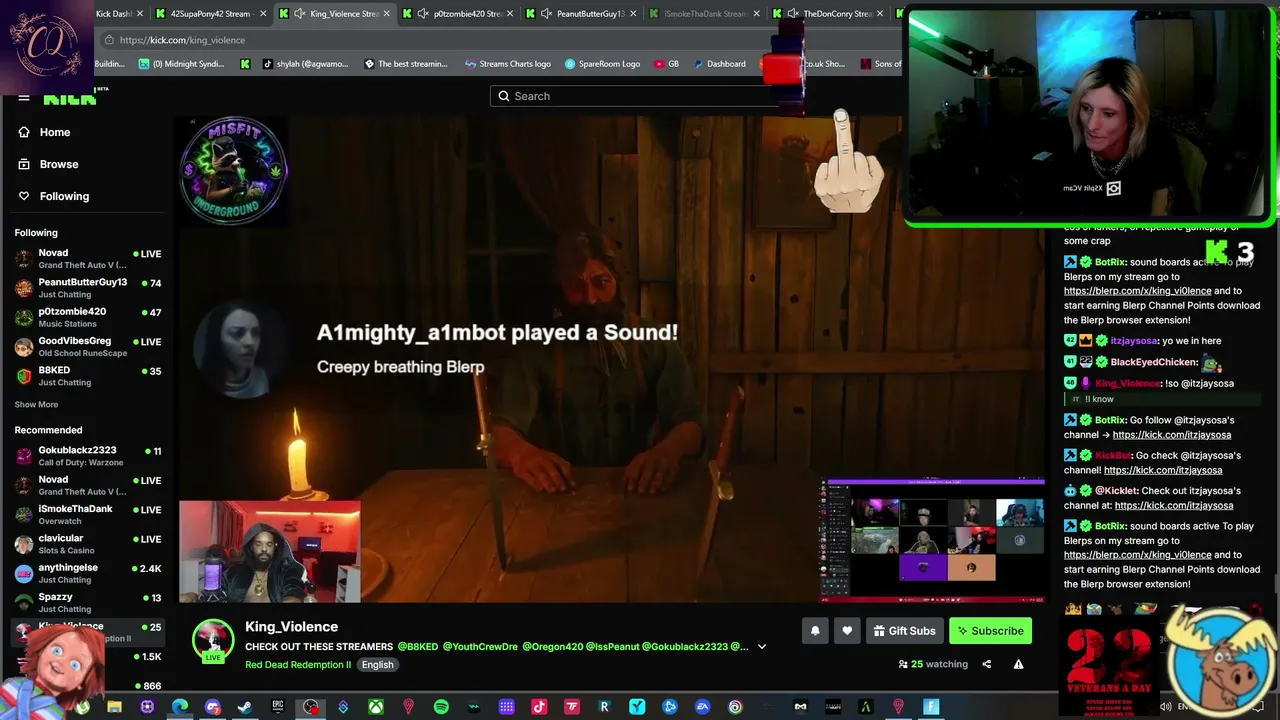
Task: Open Steam from the taskbar
Action: [245, 707]
